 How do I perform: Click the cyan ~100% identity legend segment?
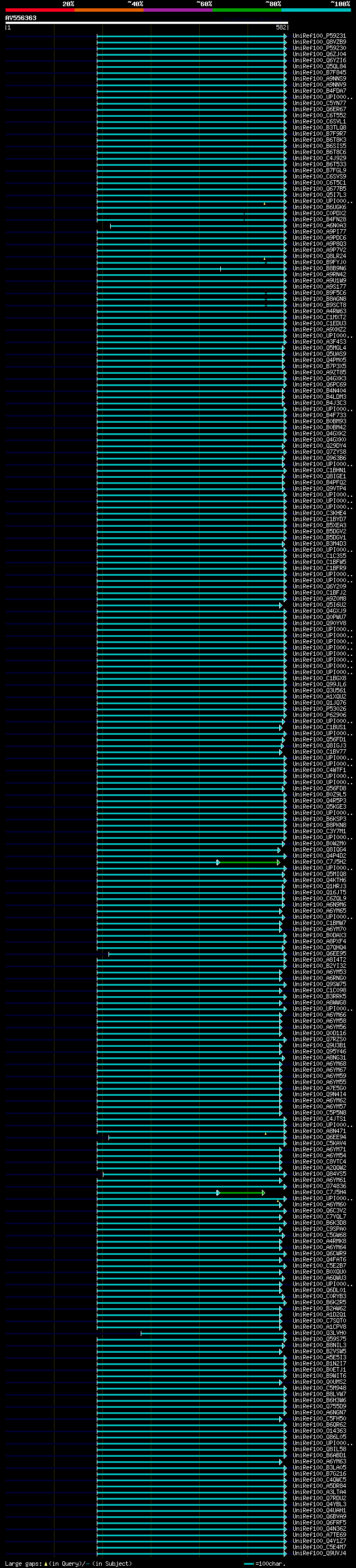click(x=316, y=10)
